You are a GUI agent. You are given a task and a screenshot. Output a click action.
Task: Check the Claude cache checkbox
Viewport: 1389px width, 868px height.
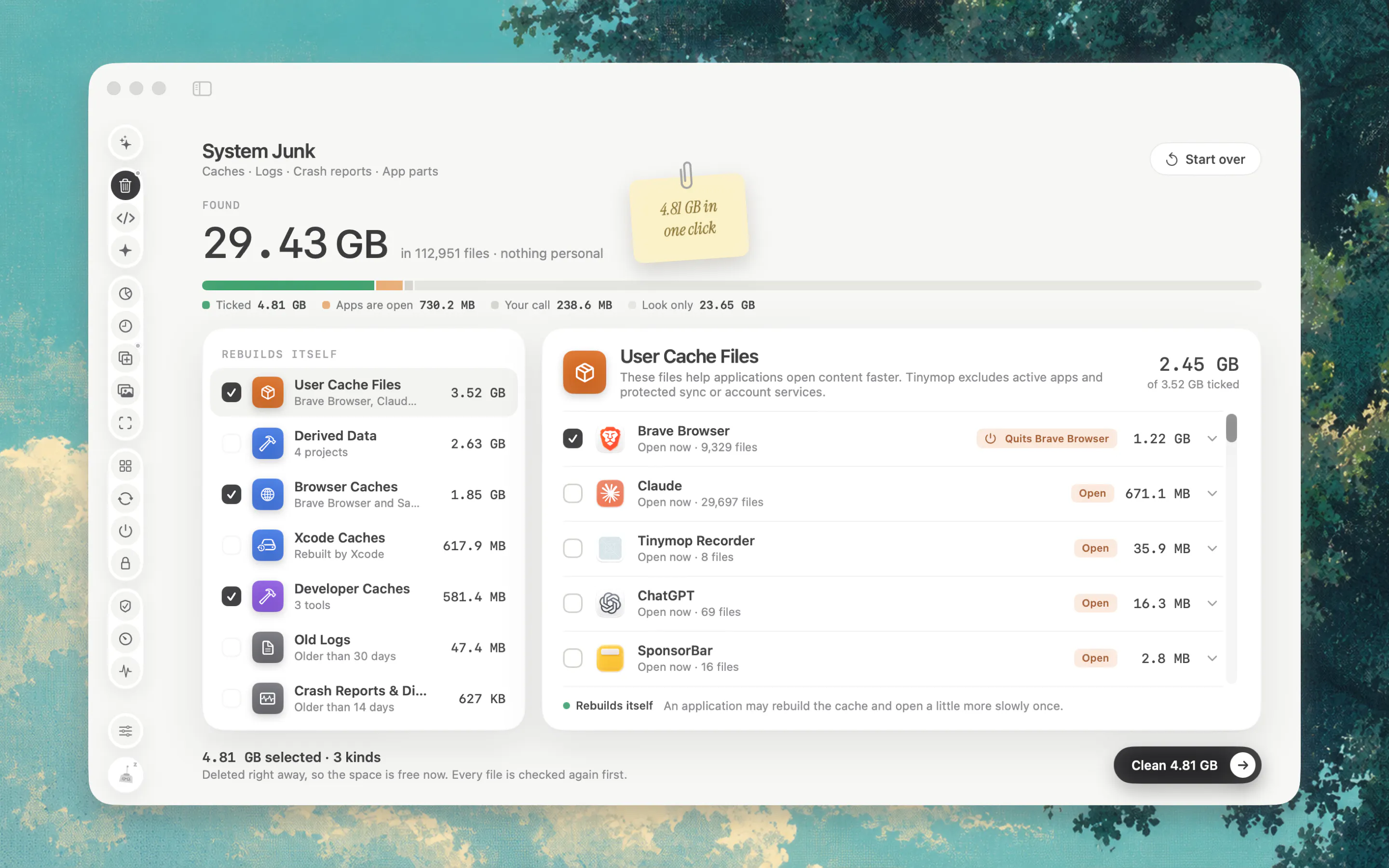point(572,494)
